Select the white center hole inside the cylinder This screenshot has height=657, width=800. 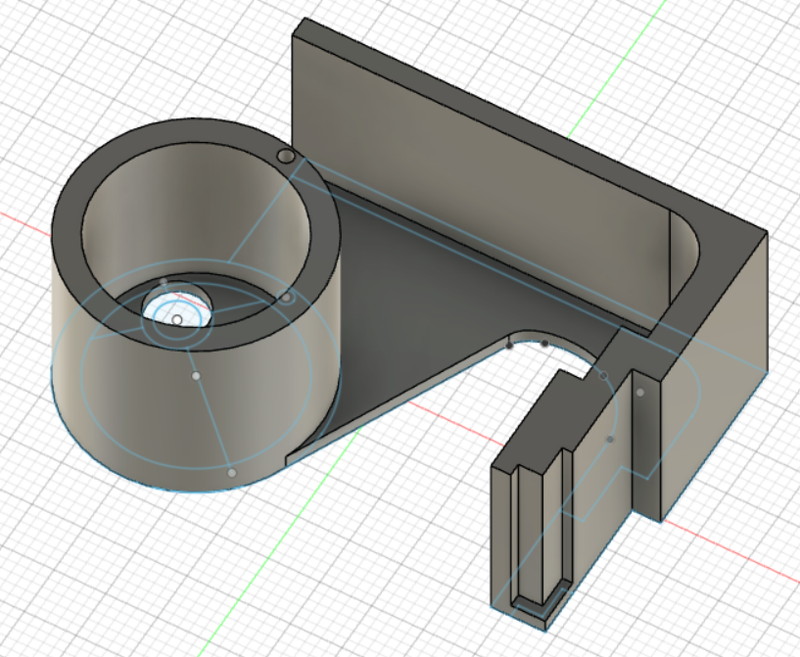(x=176, y=309)
